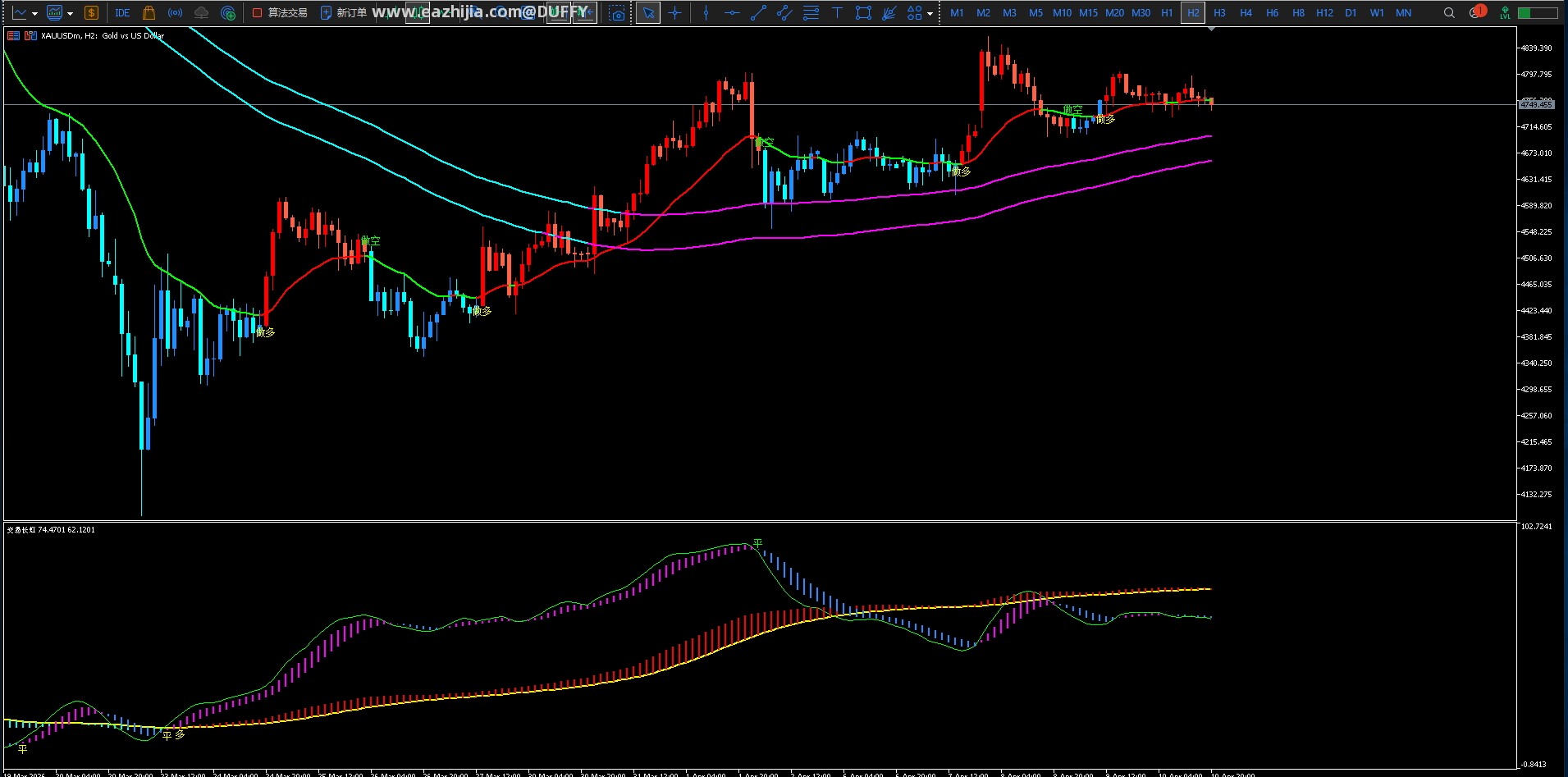Expand the chart type dropdown arrow
Screen dimensions: 1568x777
[x=34, y=14]
